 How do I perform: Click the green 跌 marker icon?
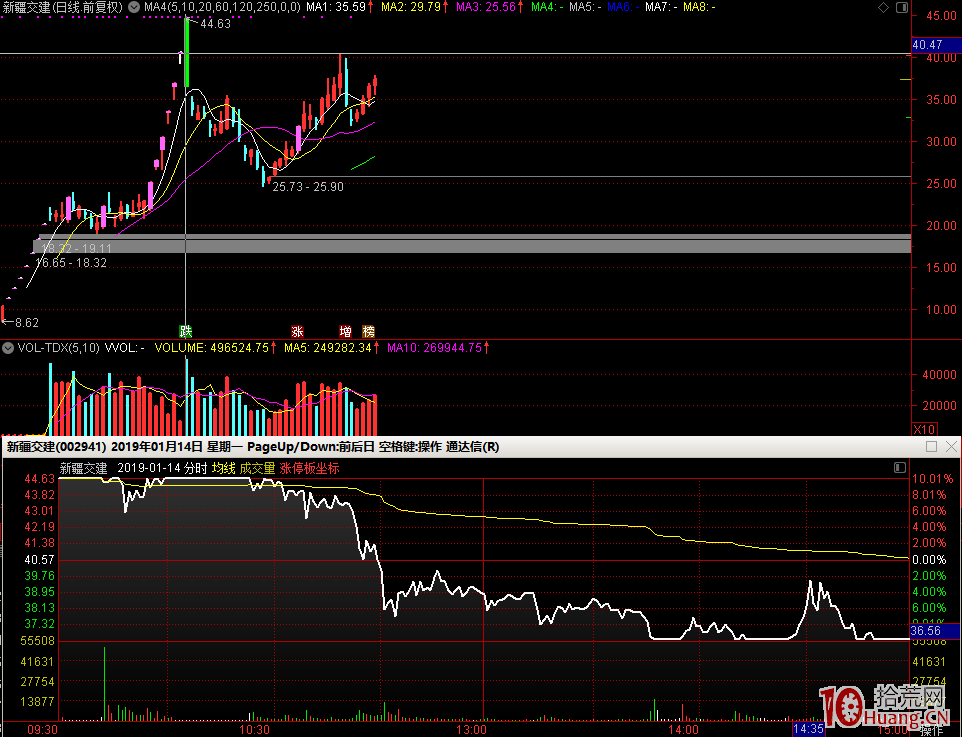(185, 331)
